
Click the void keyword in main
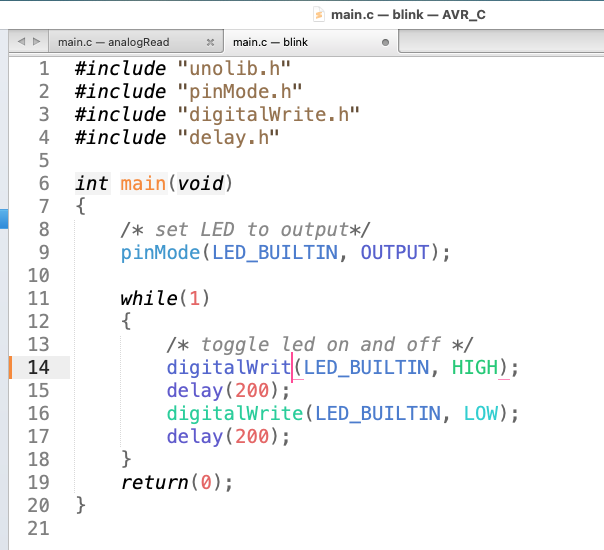(x=201, y=183)
